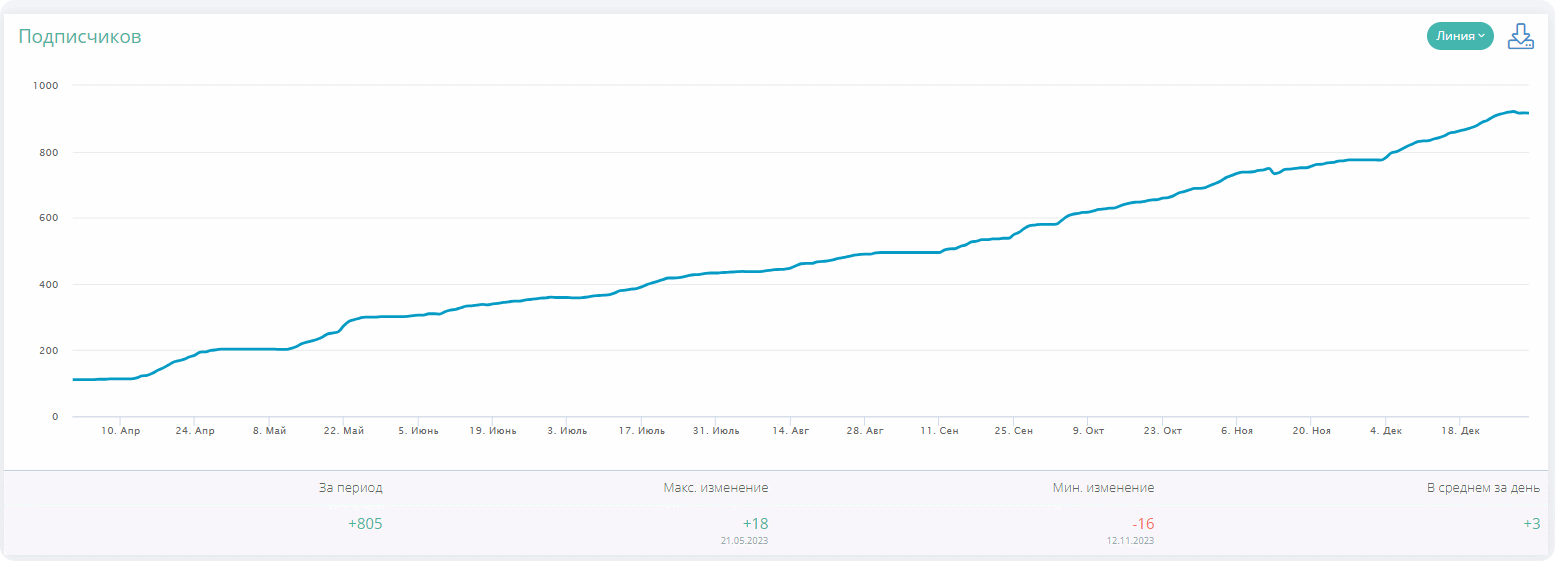Image resolution: width=1555 pixels, height=561 pixels.
Task: Click the Подписчиков chart title
Action: coord(80,37)
